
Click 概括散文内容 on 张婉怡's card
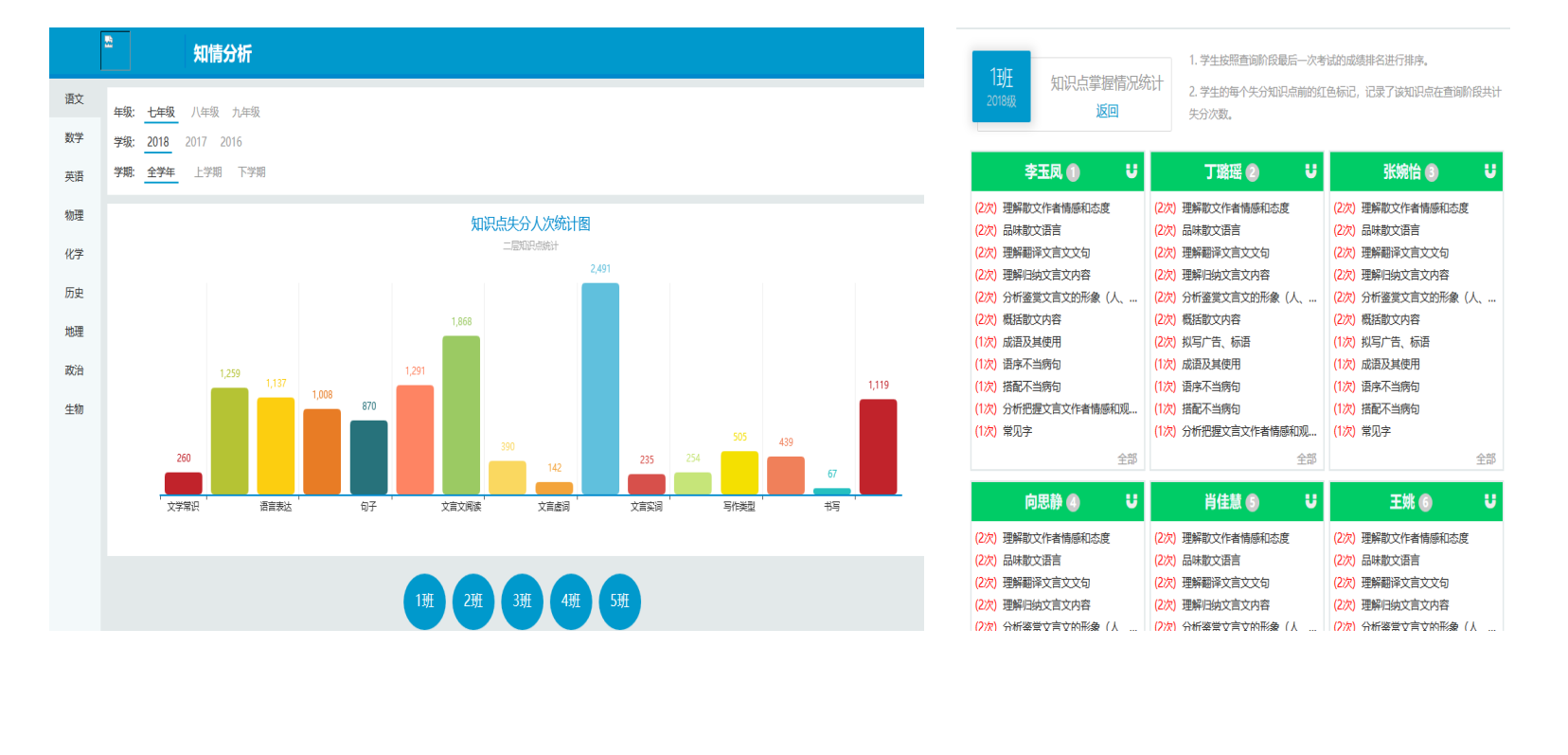coord(1390,319)
